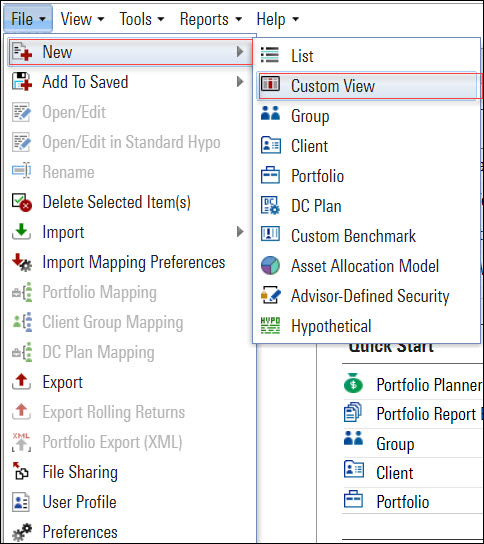Click Group label in New submenu
484x544 pixels.
(310, 116)
